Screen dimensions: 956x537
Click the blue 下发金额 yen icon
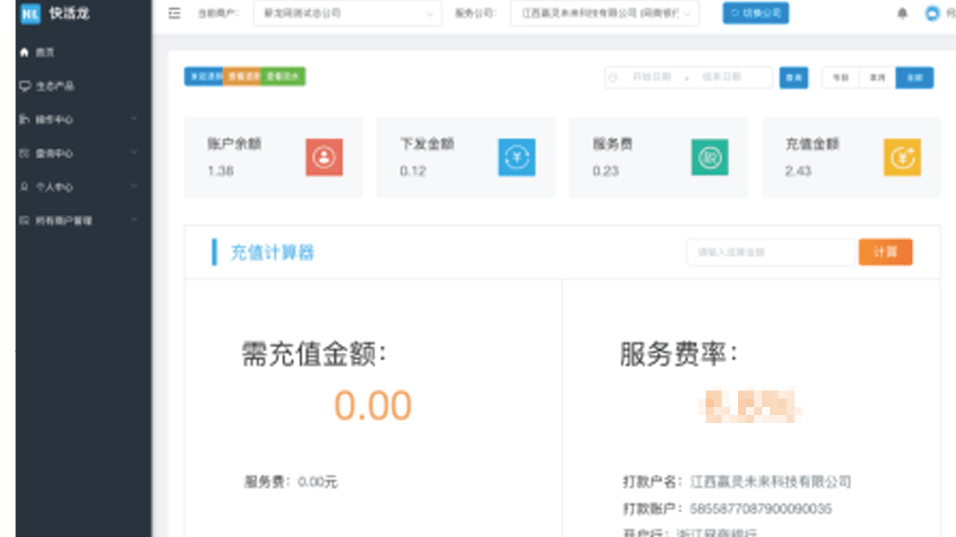(516, 157)
